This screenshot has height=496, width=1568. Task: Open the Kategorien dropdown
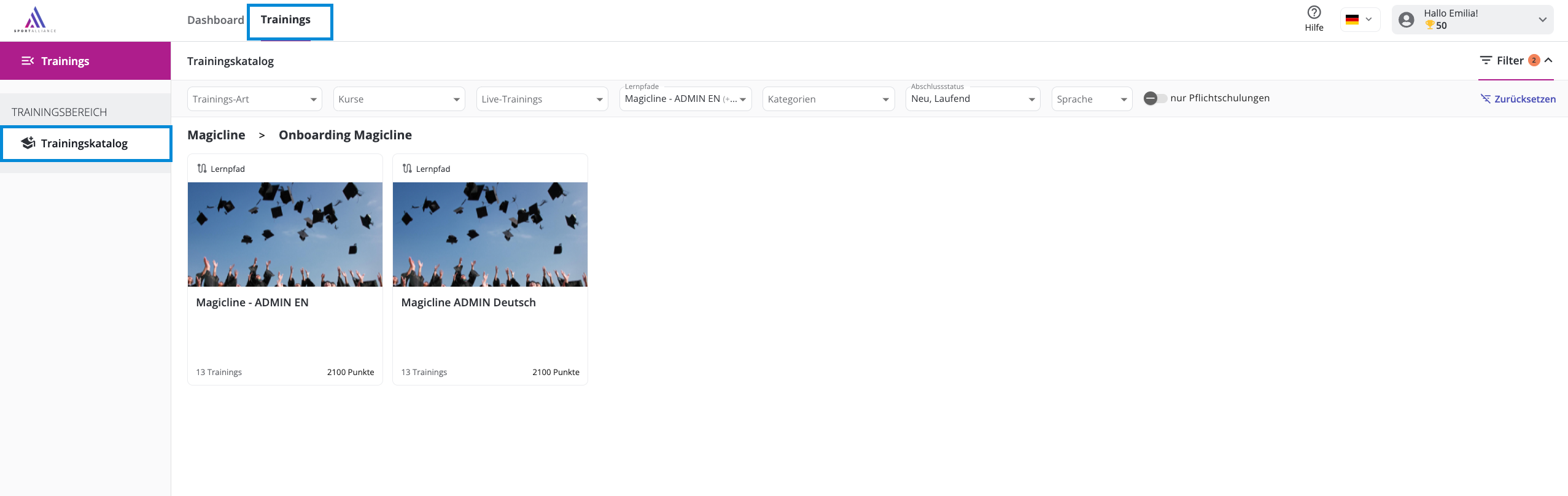(828, 99)
